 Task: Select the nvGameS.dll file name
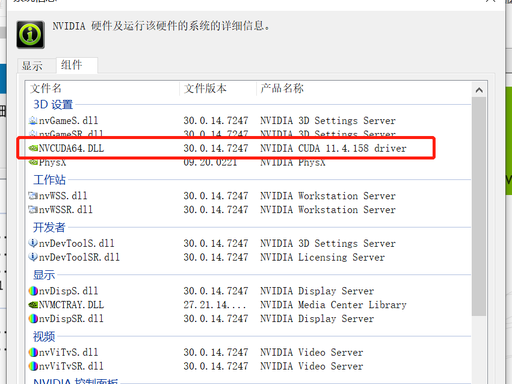coord(68,120)
